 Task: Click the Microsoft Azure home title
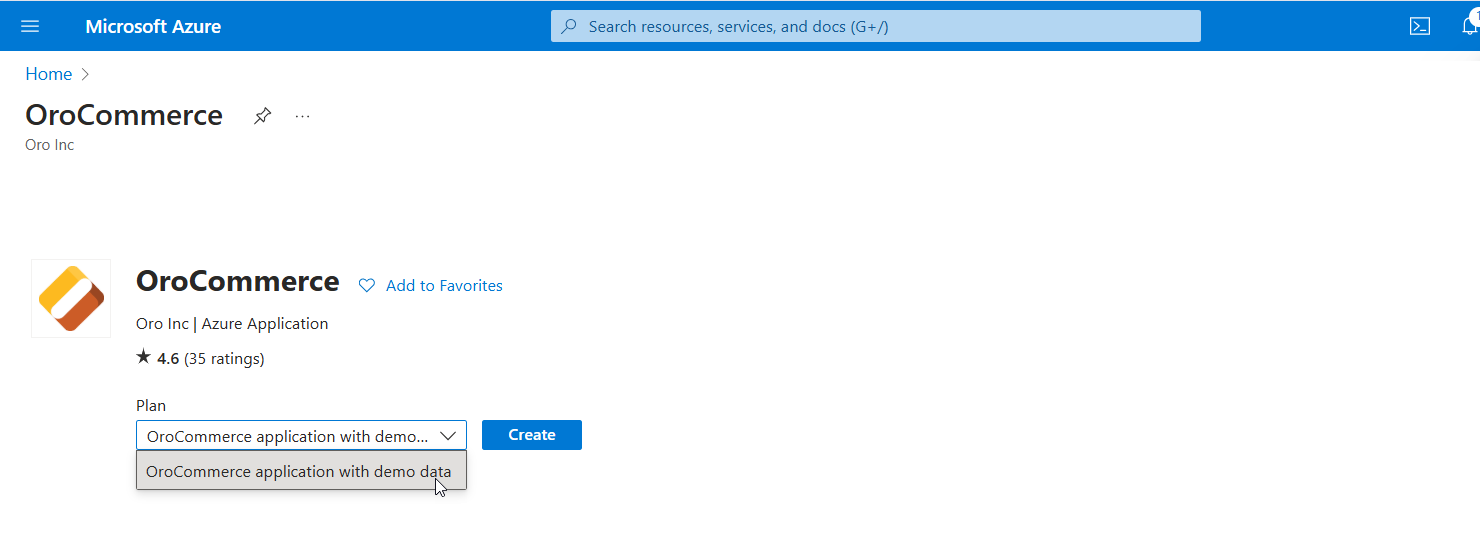point(153,27)
